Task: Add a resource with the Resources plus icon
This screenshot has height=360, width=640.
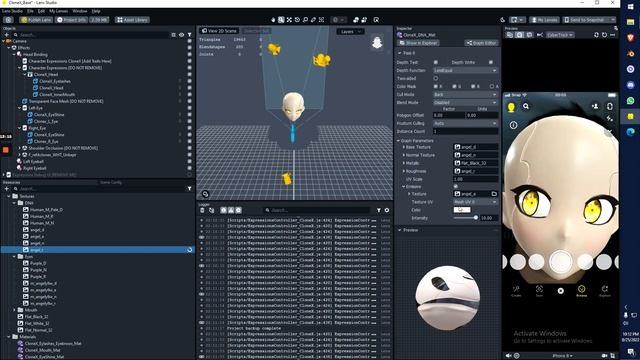Action: click(x=7, y=189)
